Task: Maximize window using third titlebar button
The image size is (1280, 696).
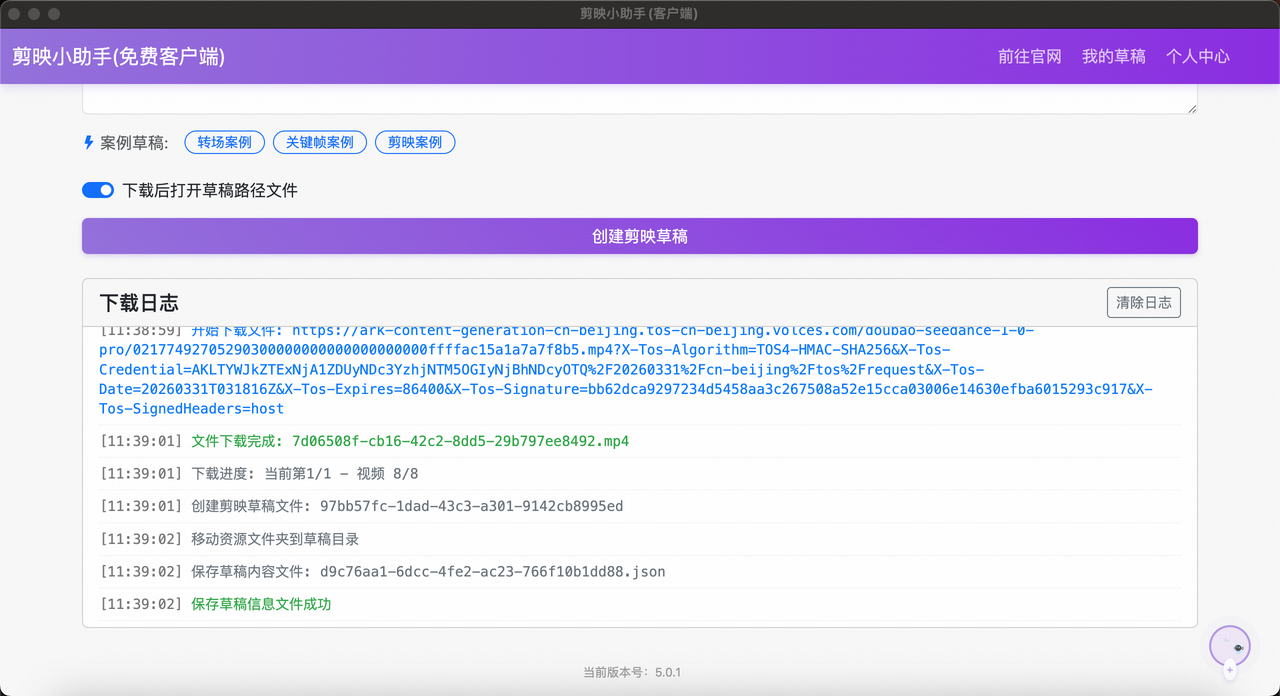Action: click(x=54, y=14)
